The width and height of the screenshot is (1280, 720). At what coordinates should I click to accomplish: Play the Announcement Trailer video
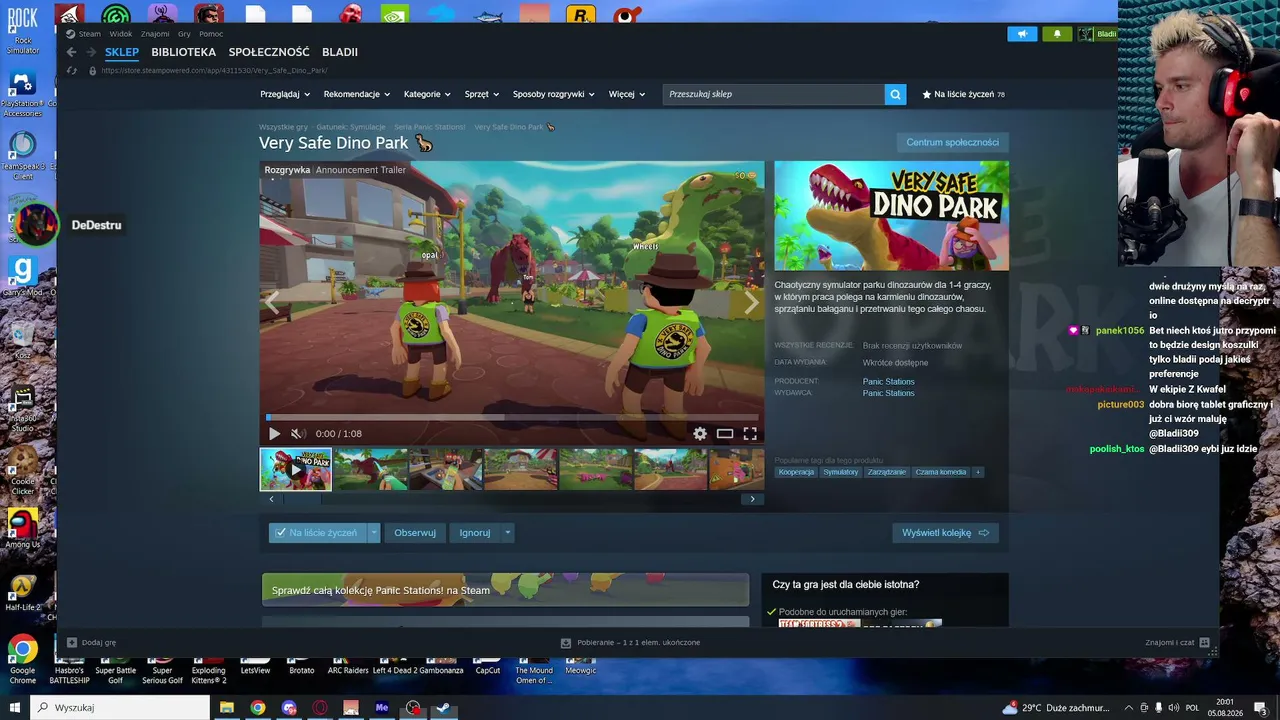coord(274,434)
